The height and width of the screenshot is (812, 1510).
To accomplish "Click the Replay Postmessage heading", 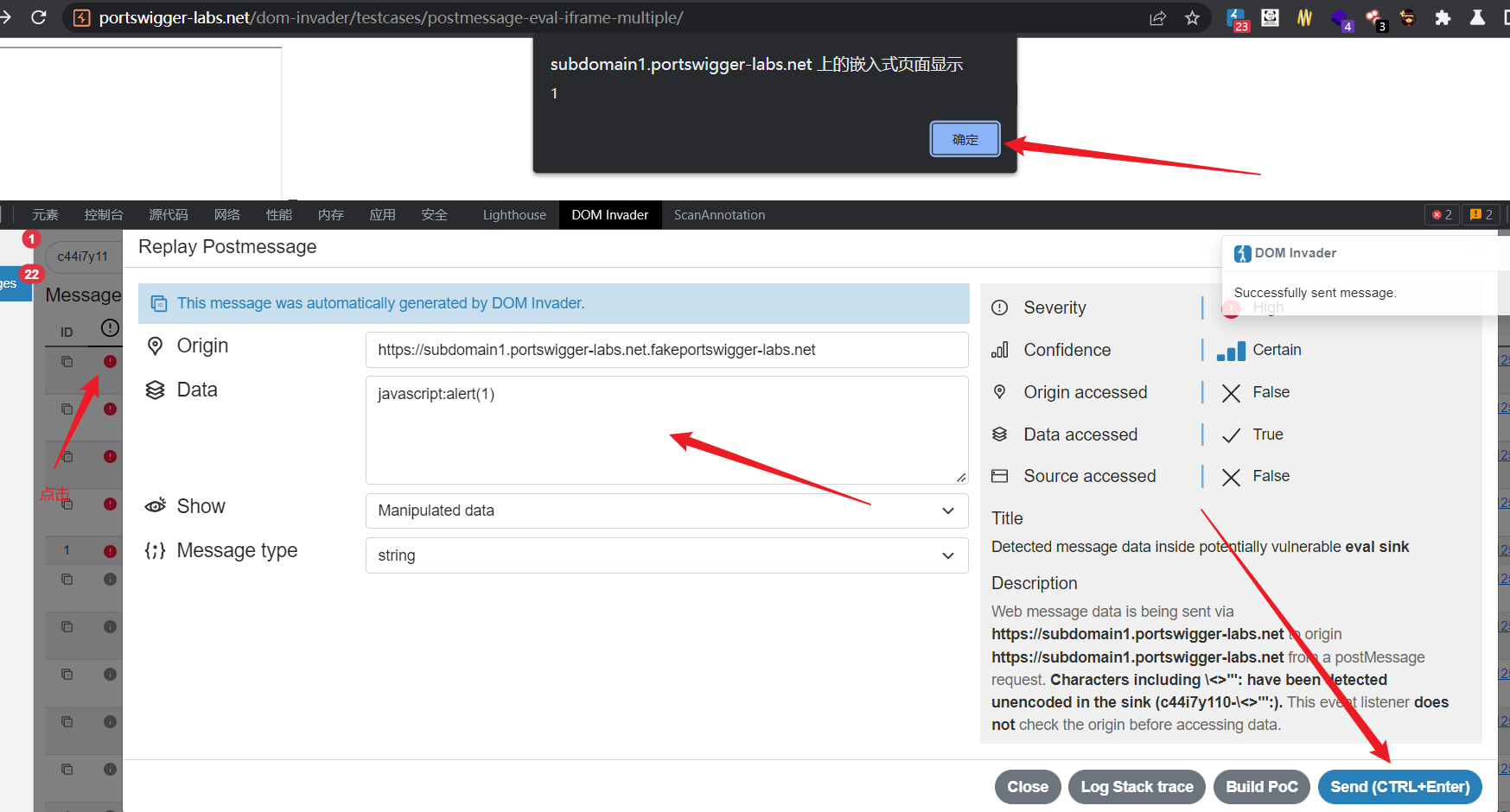I will coord(227,247).
